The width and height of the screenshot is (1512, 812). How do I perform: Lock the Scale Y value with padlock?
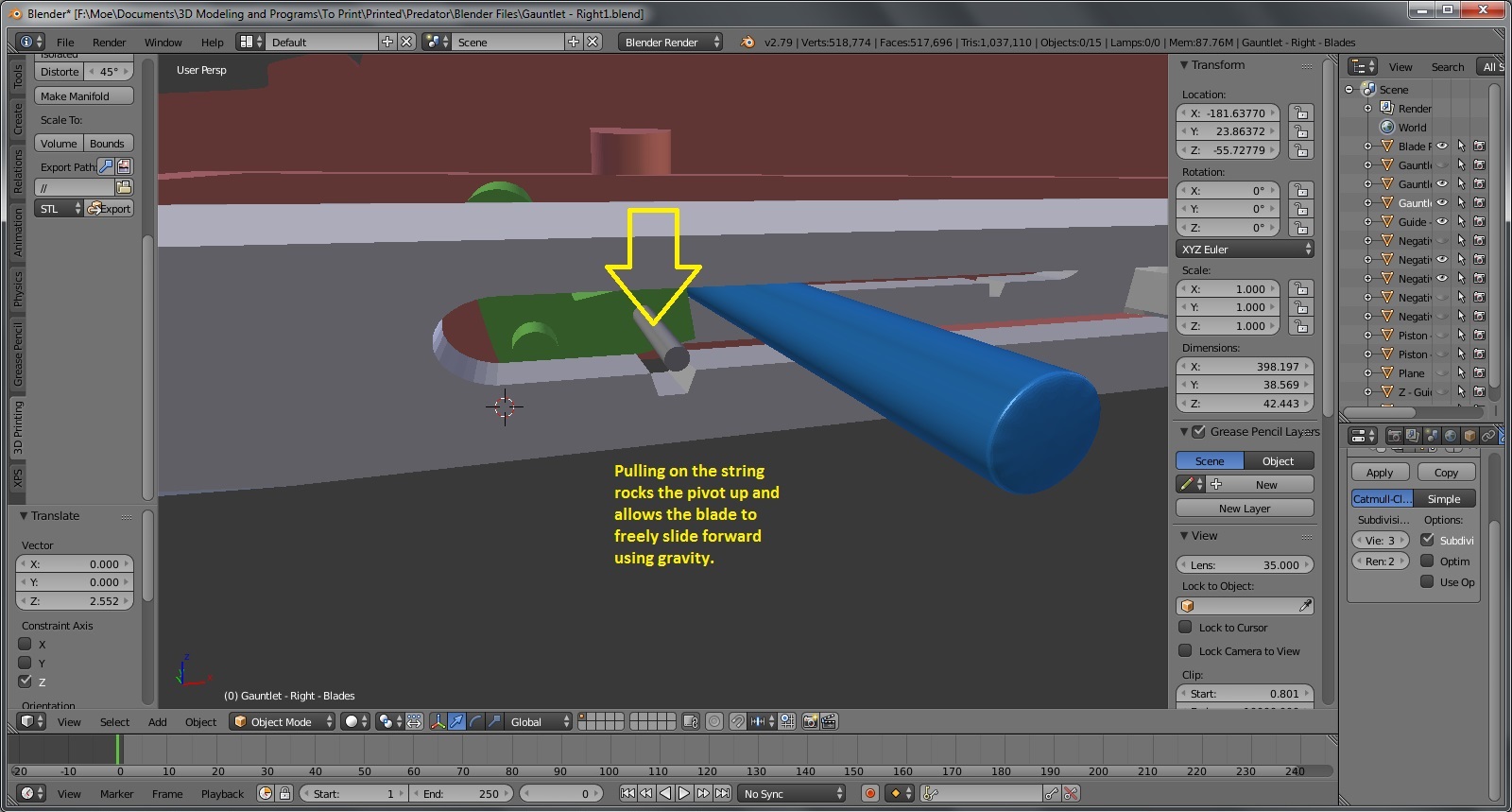point(1301,307)
